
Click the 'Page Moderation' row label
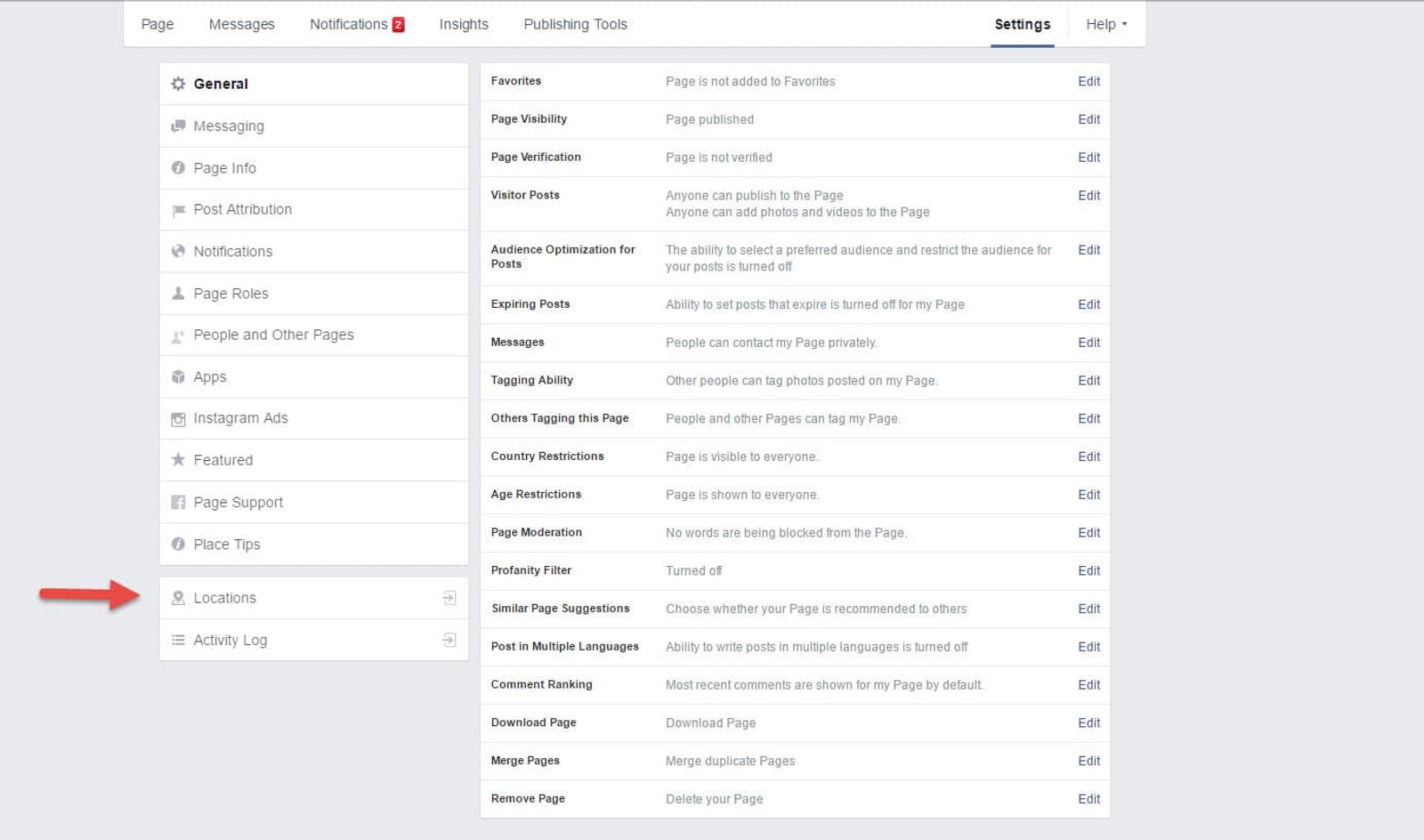click(x=536, y=532)
